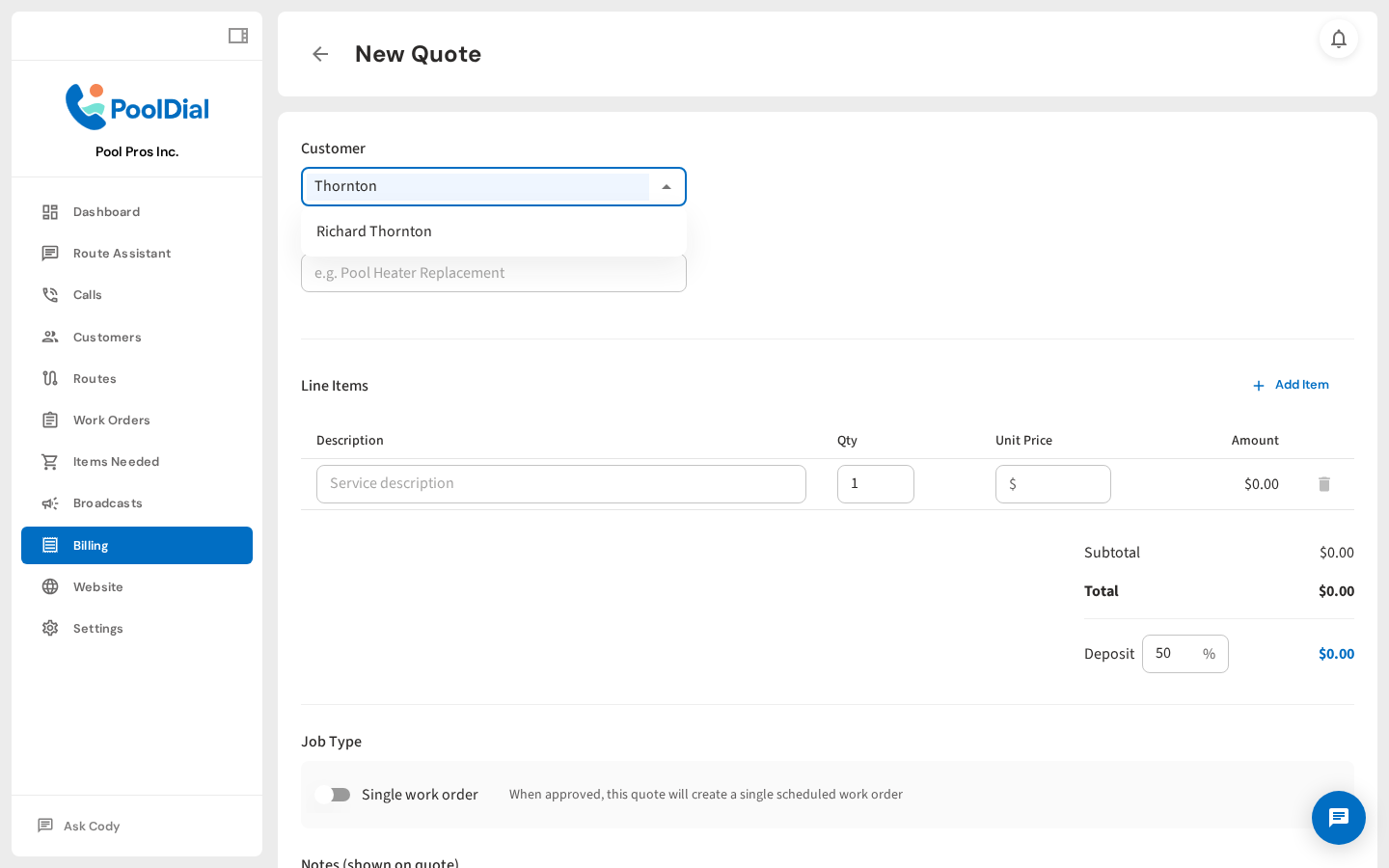Add a new line item
This screenshot has height=868, width=1389.
1292,385
